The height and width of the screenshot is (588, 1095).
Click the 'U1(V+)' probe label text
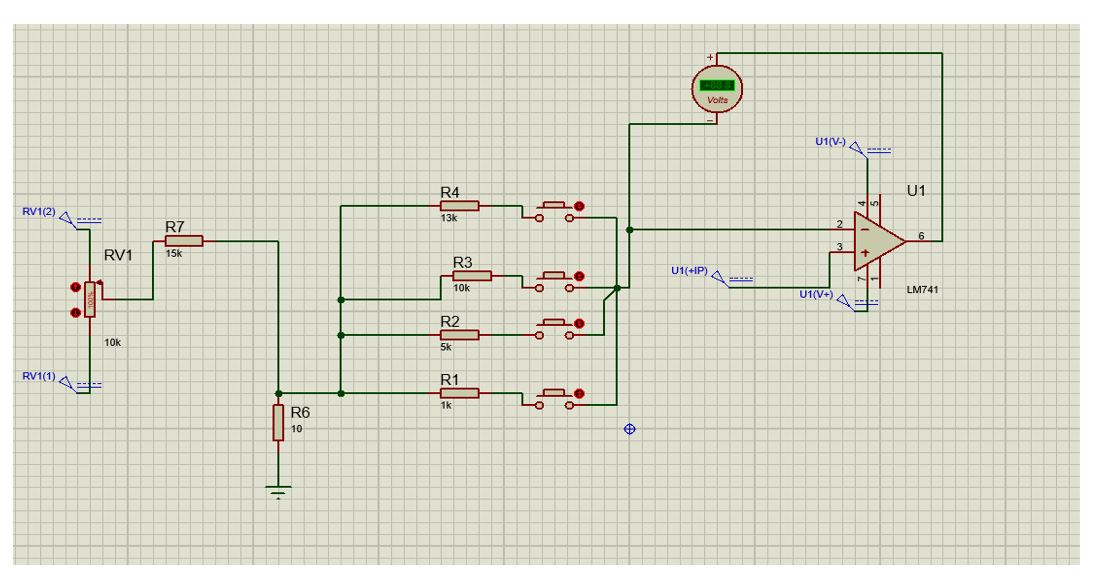pyautogui.click(x=816, y=295)
